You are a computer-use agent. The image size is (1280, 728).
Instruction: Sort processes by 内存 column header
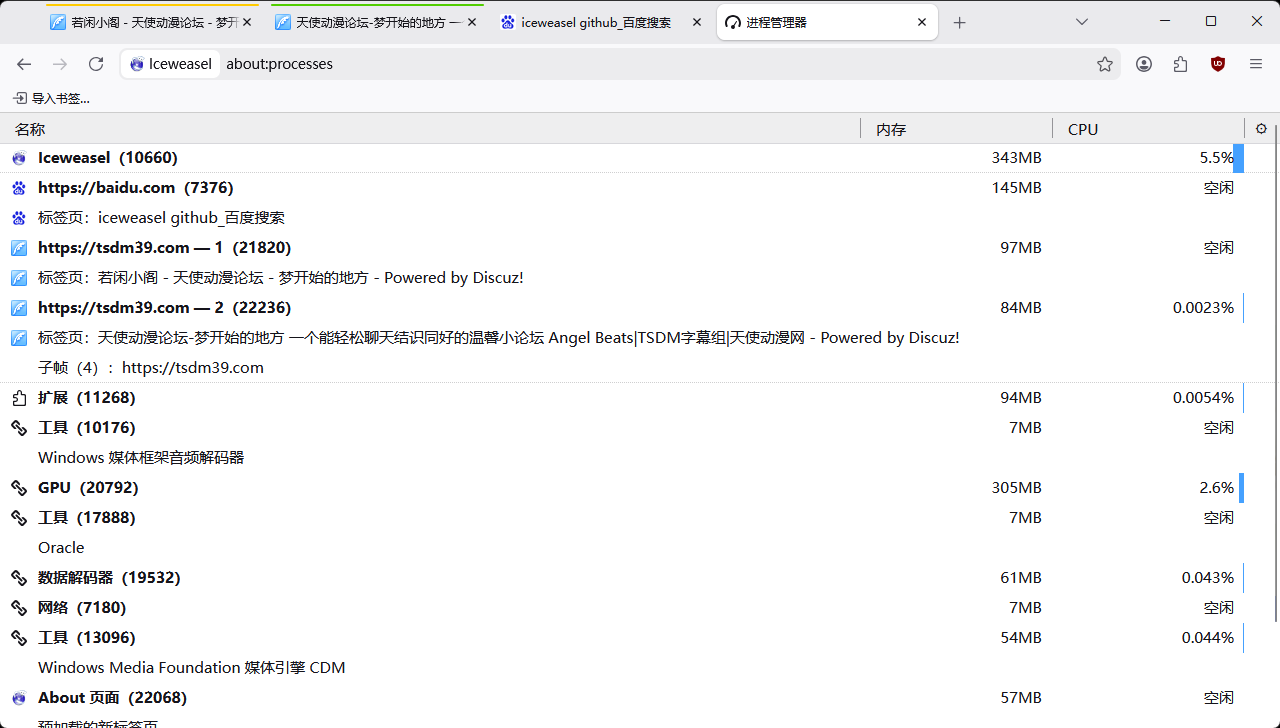tap(890, 129)
